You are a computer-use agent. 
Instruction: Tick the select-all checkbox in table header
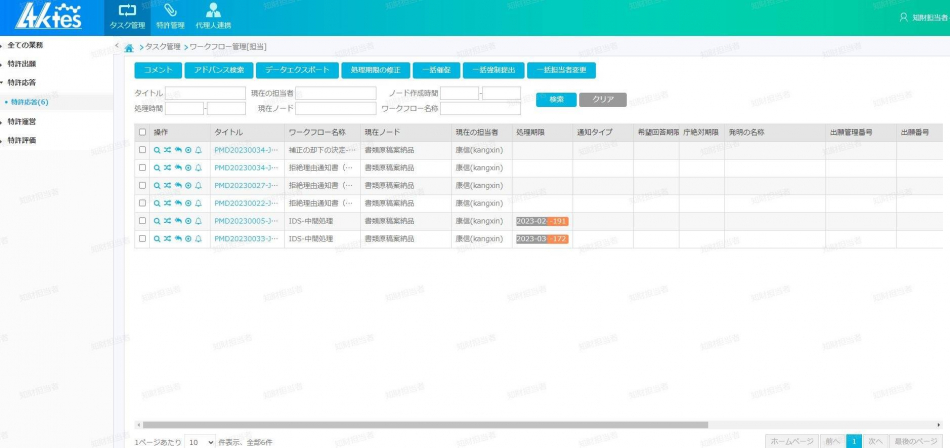coord(142,132)
